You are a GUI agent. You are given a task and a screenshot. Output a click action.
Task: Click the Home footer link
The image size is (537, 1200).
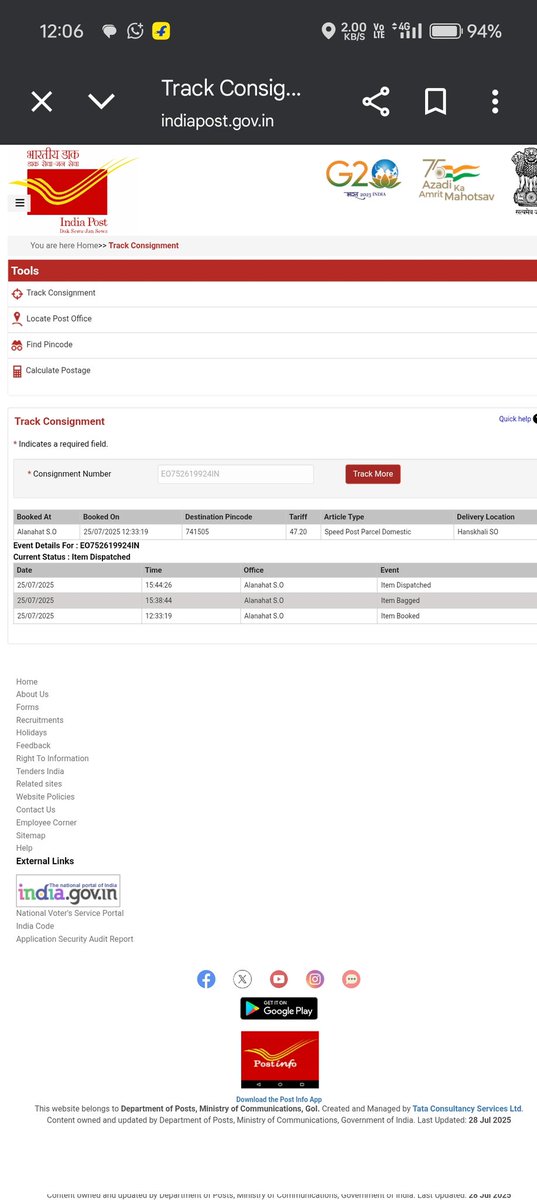point(27,682)
